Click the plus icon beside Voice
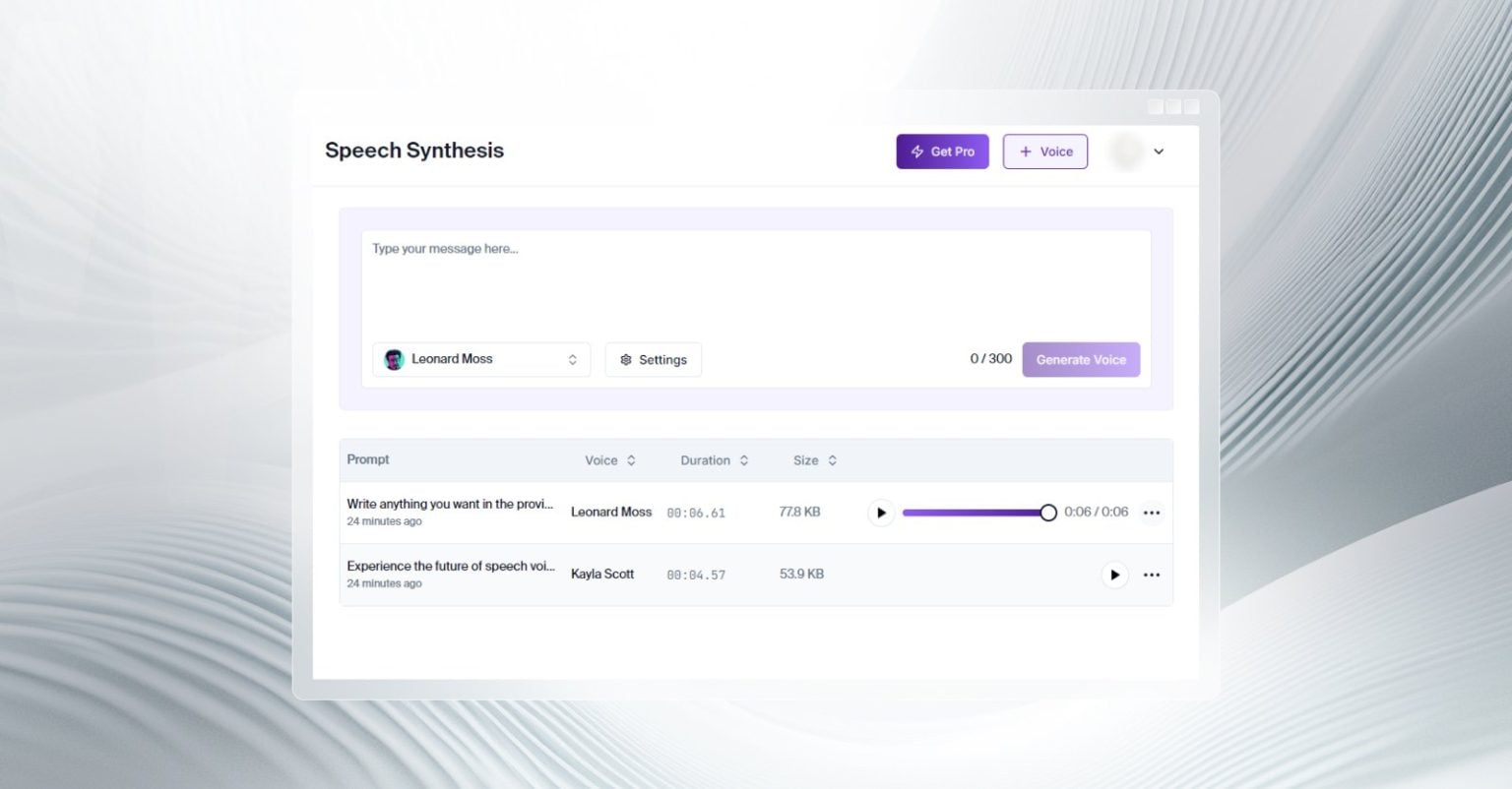1512x789 pixels. coord(1028,152)
